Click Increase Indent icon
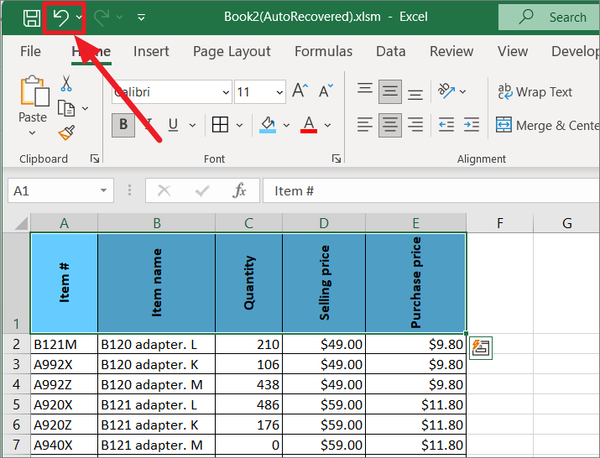Image resolution: width=600 pixels, height=458 pixels. click(471, 125)
